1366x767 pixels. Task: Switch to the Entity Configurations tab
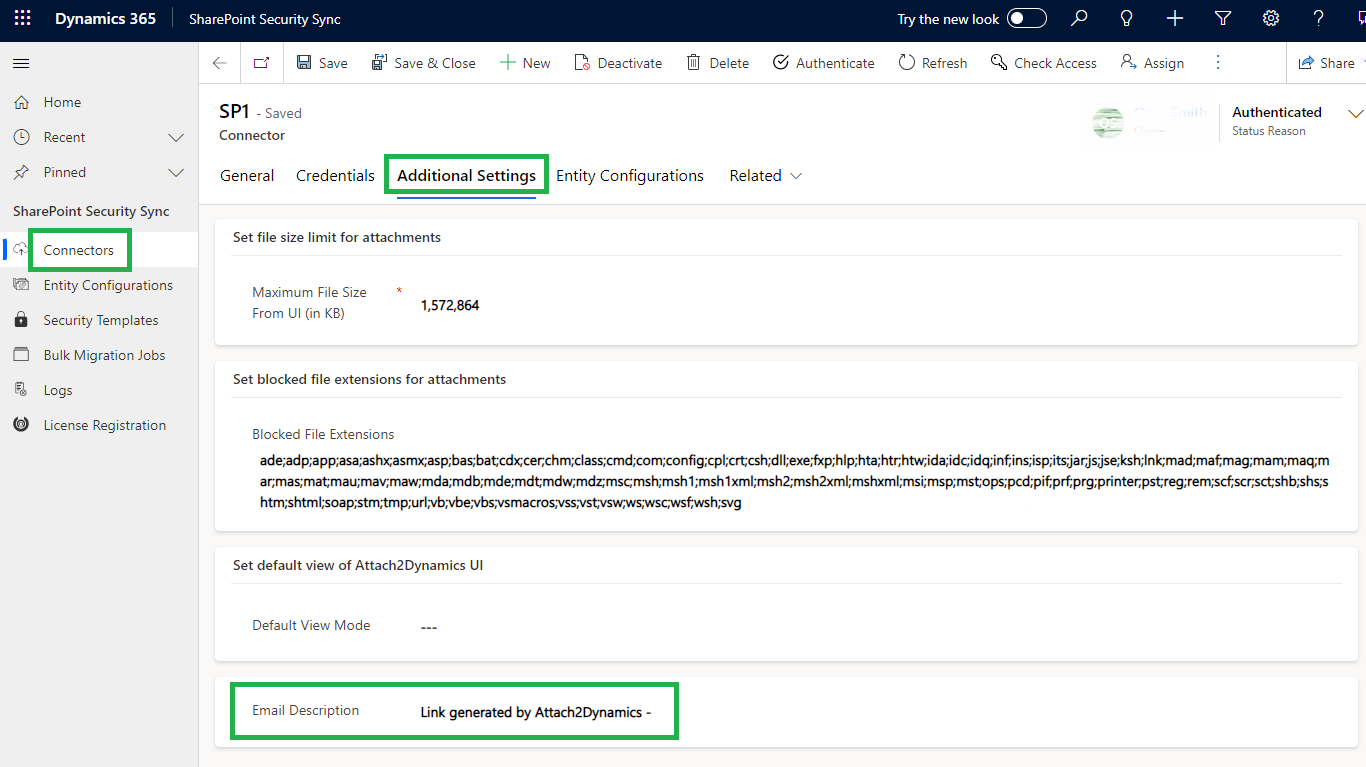[x=630, y=176]
